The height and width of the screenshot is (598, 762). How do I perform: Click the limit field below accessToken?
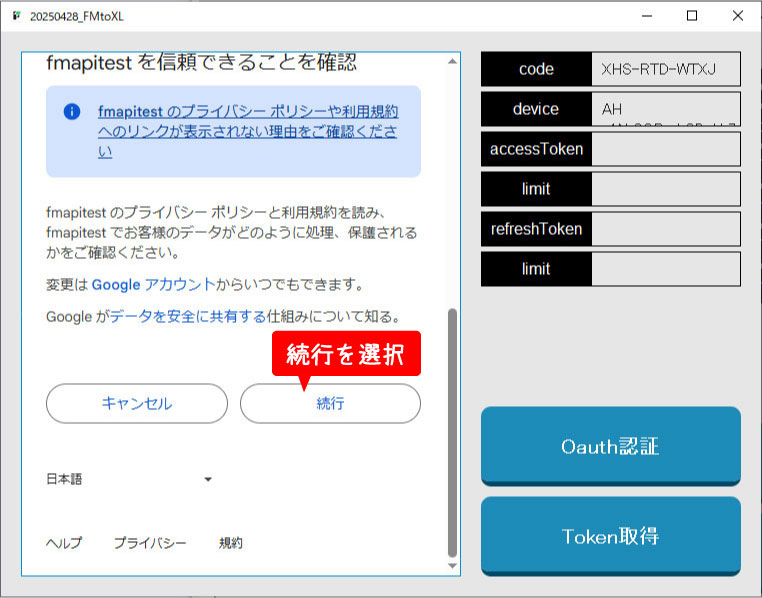click(666, 188)
